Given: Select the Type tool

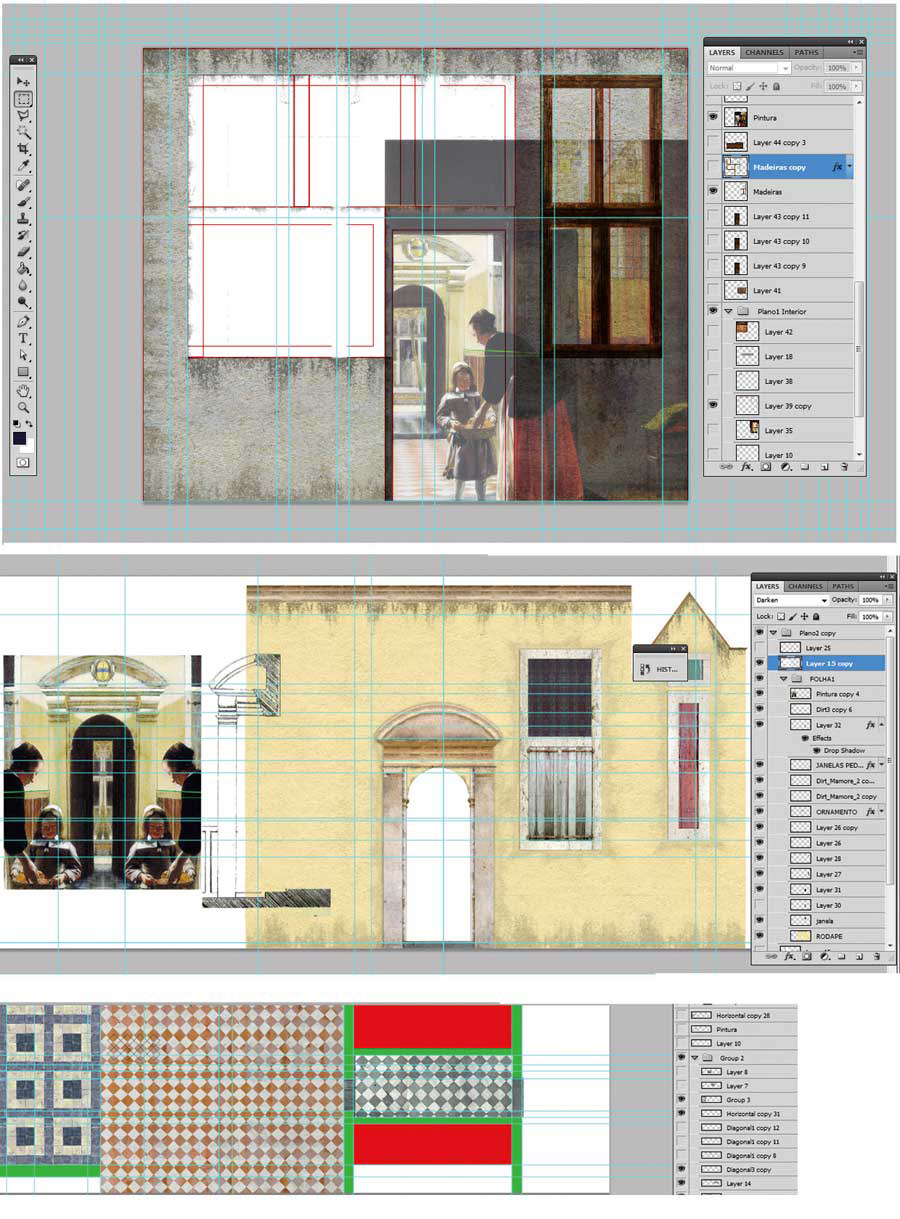Looking at the screenshot, I should pos(23,338).
